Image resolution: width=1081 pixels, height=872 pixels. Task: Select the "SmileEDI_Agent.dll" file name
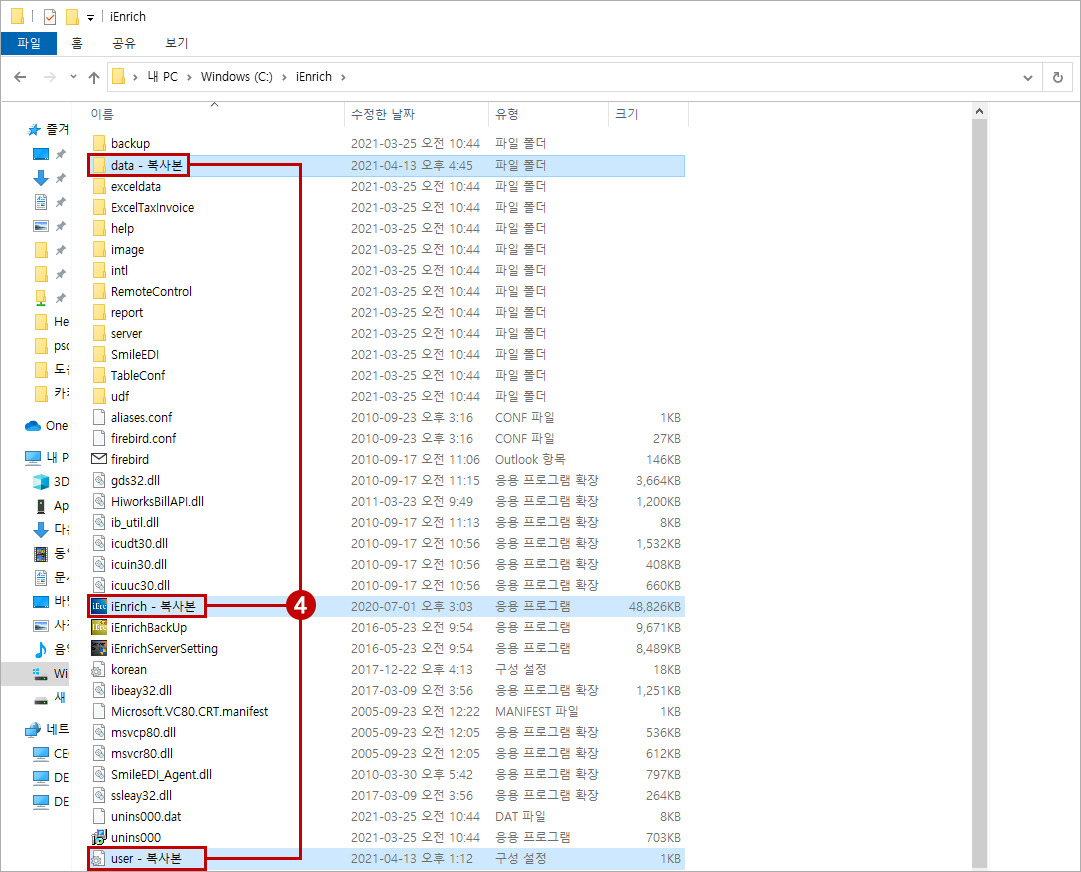[161, 774]
